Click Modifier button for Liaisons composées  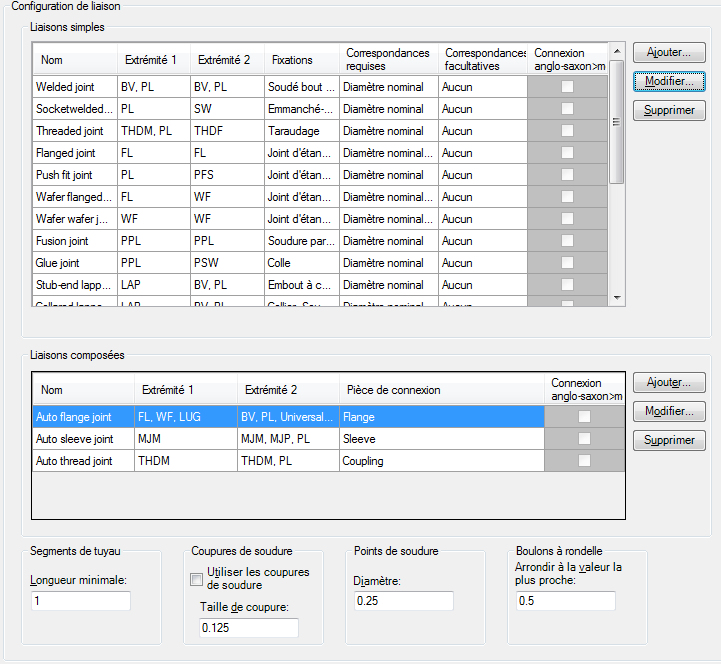[669, 411]
